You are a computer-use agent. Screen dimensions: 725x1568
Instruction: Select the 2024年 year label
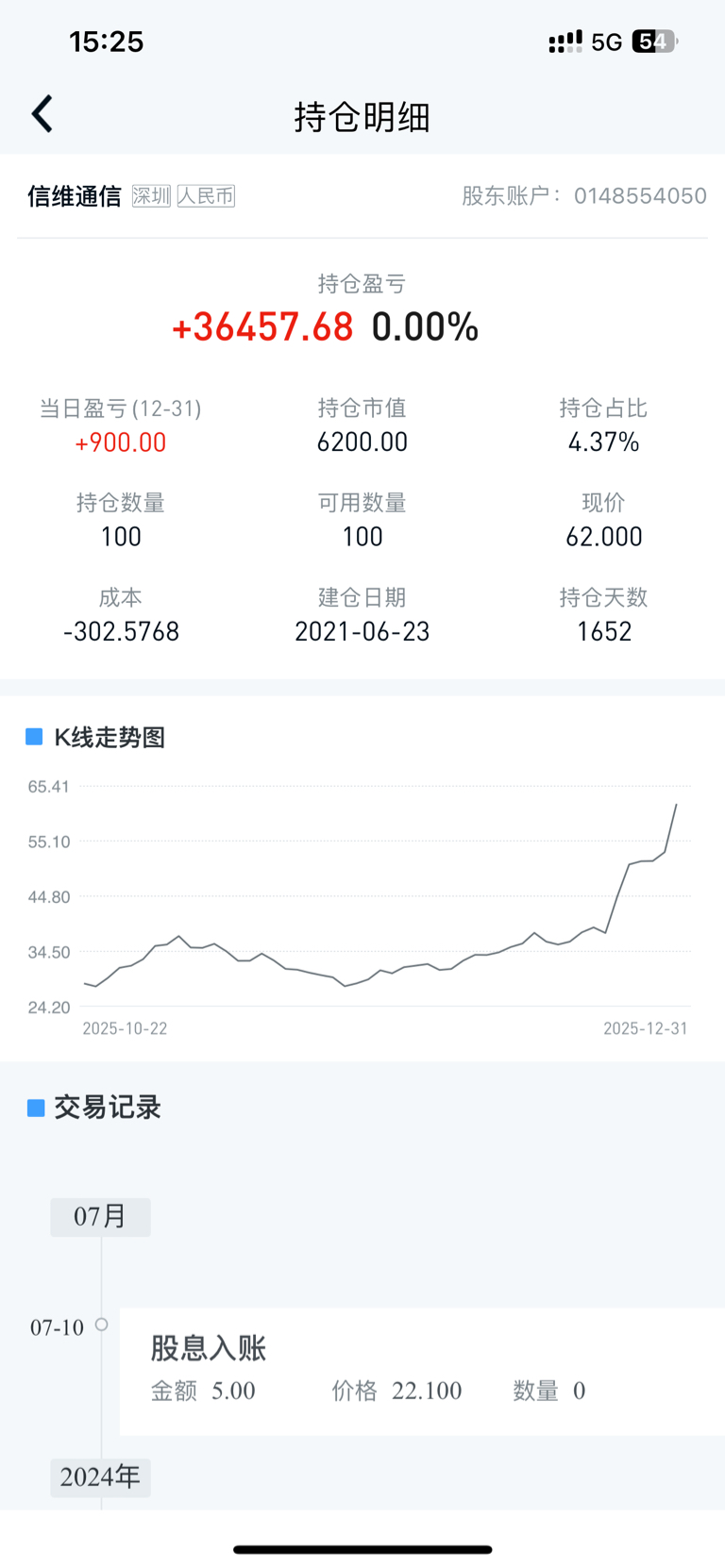(x=100, y=1476)
